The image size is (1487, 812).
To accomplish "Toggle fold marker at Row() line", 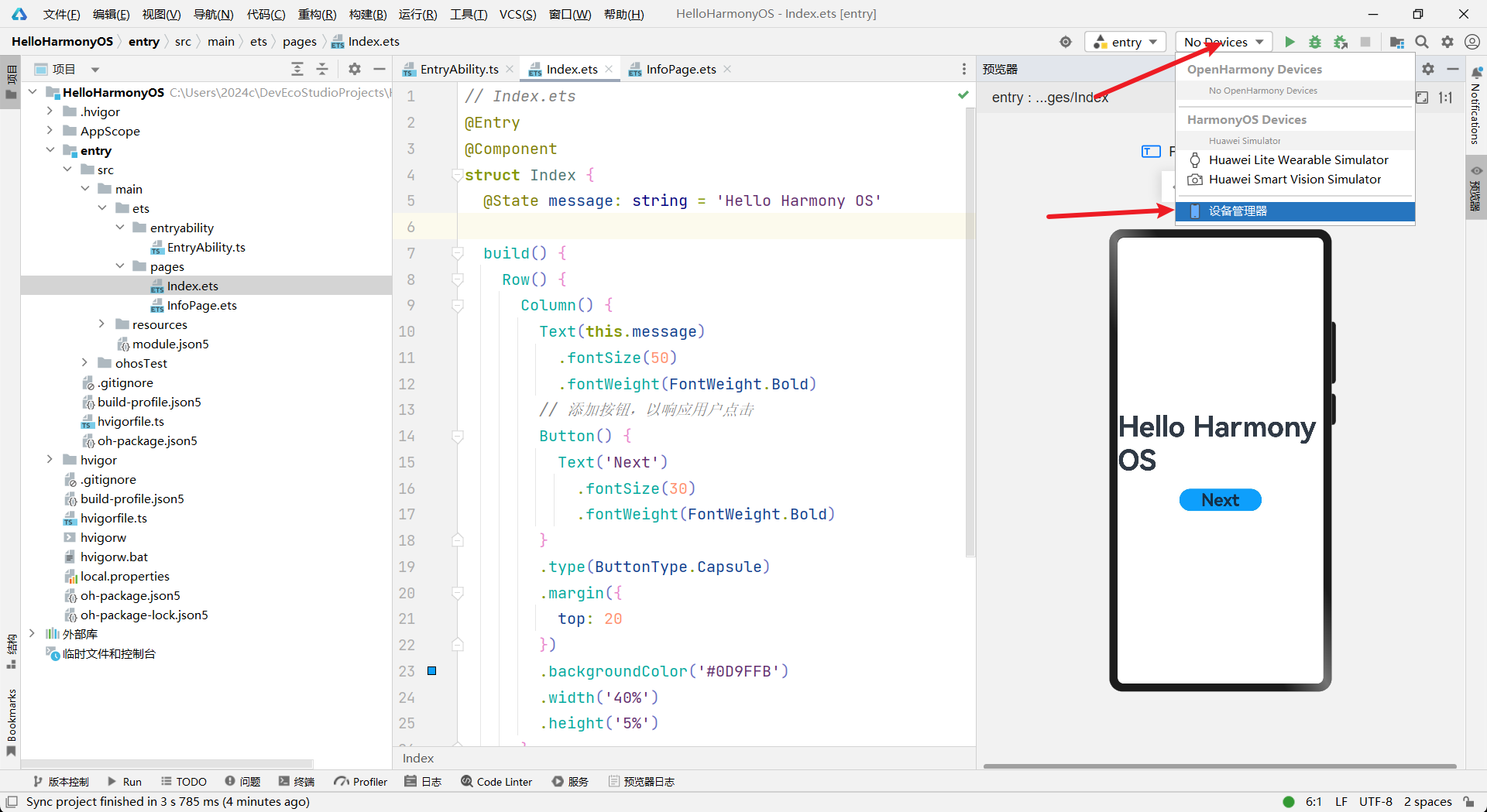I will tap(457, 279).
